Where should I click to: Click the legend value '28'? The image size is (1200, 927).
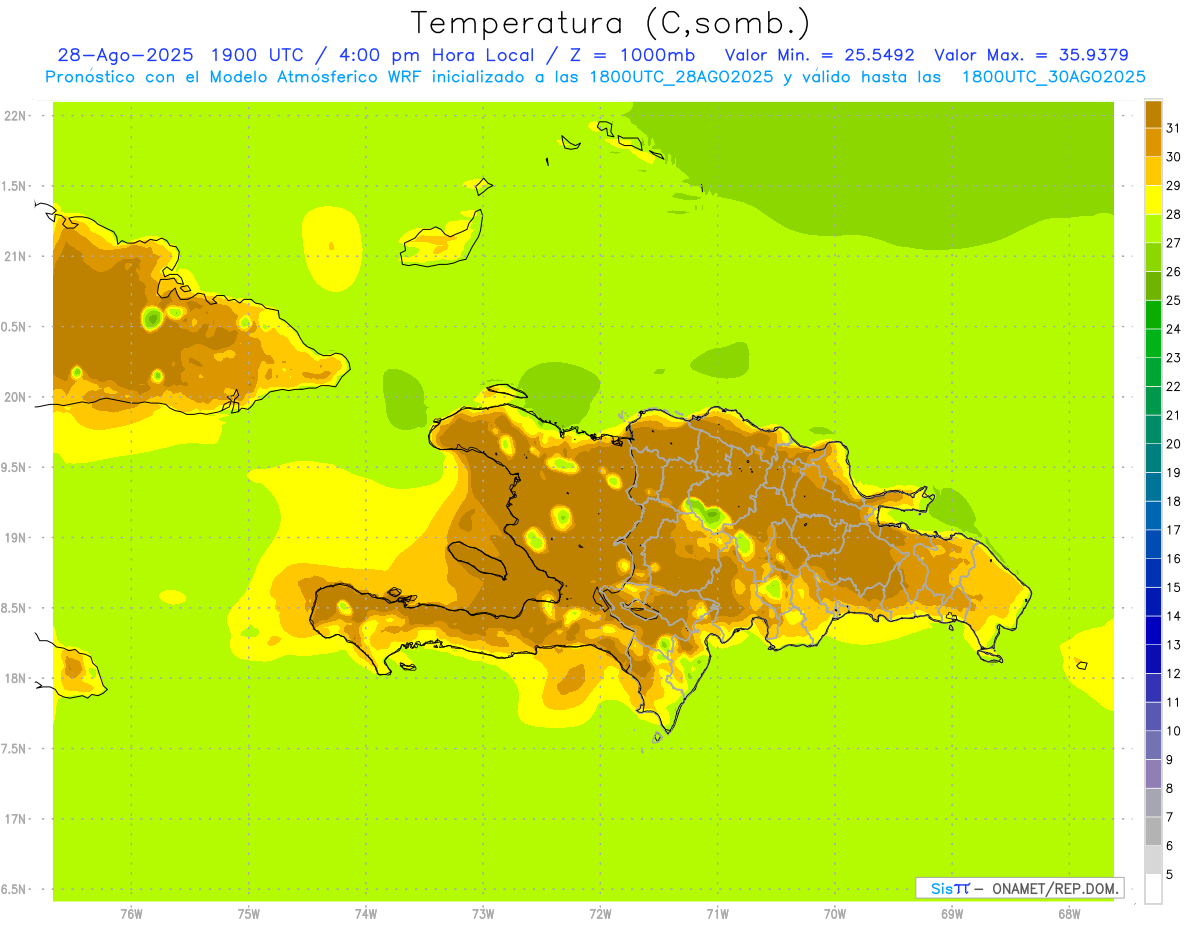[x=1173, y=214]
